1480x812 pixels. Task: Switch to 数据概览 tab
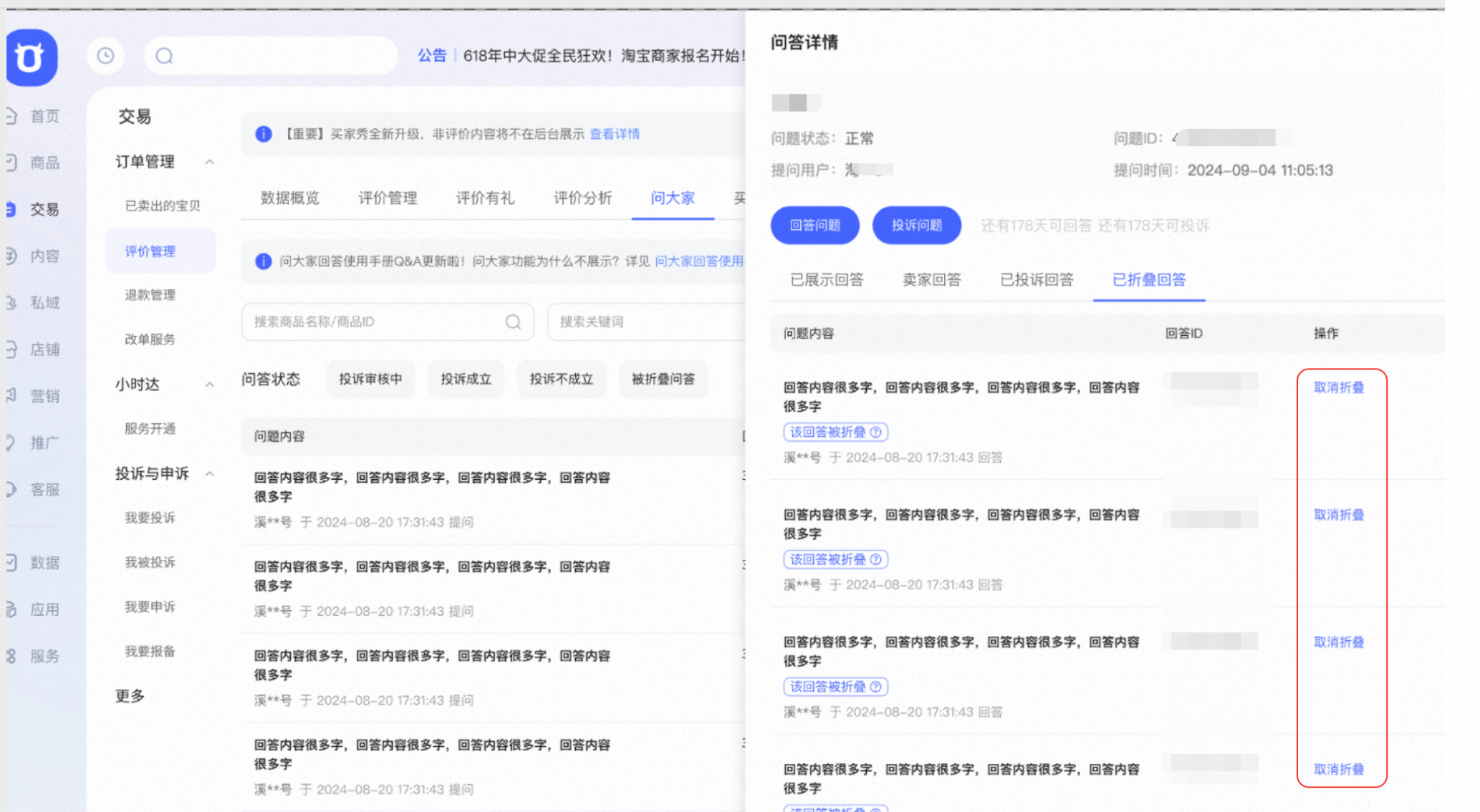pyautogui.click(x=289, y=198)
